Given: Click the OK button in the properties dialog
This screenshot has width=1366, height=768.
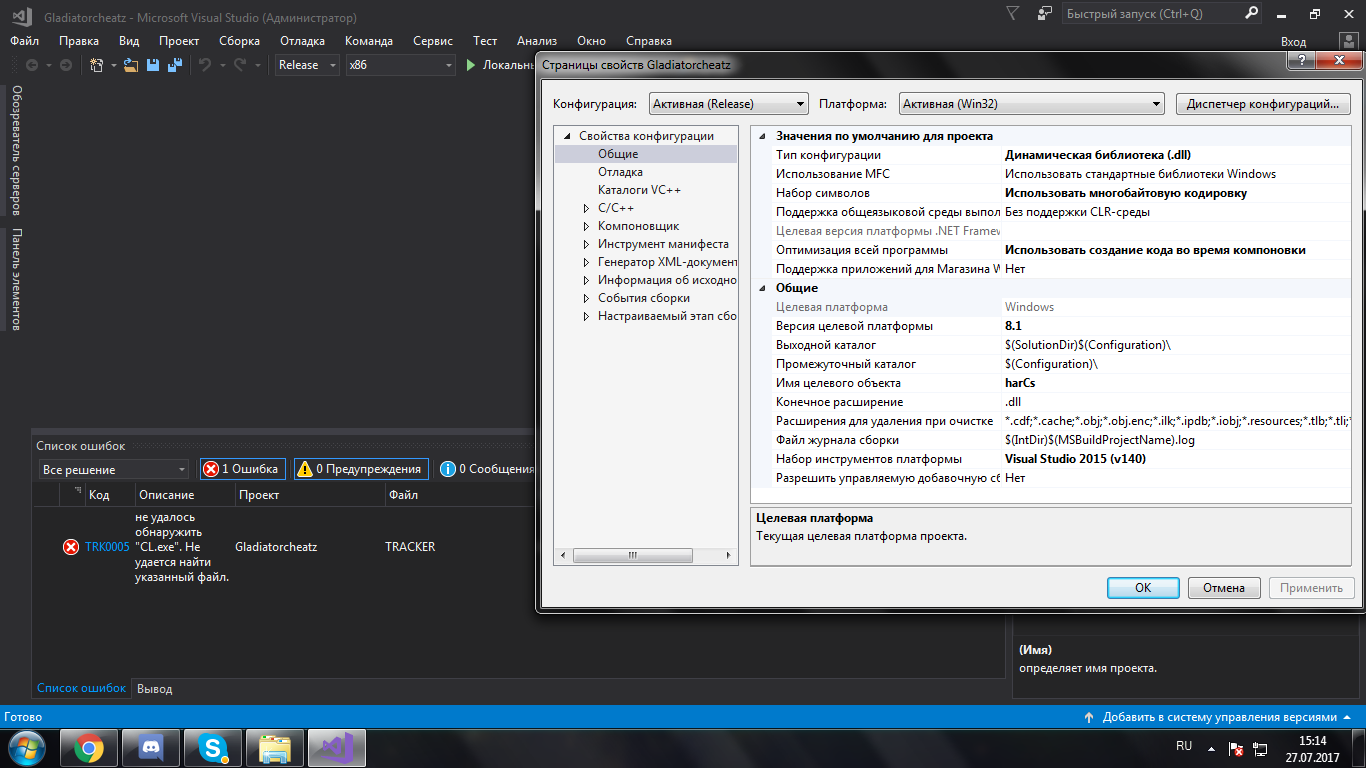Looking at the screenshot, I should 1142,588.
